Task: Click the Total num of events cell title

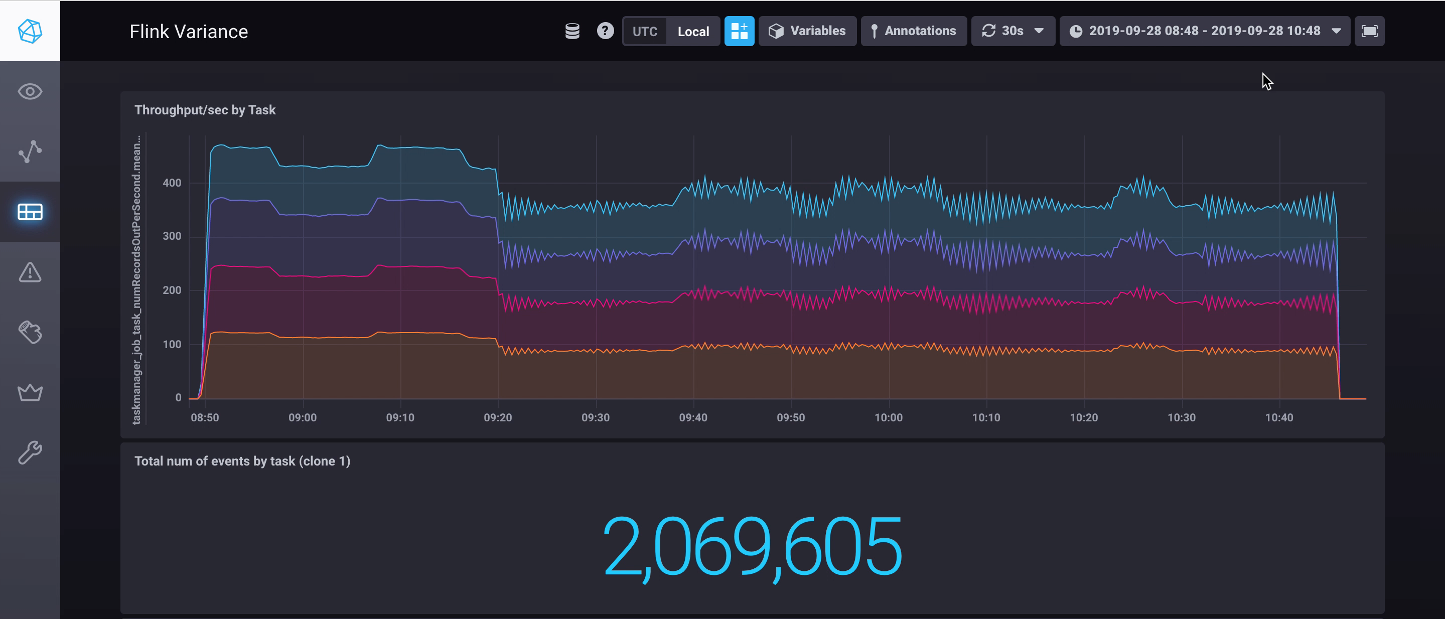Action: [242, 461]
